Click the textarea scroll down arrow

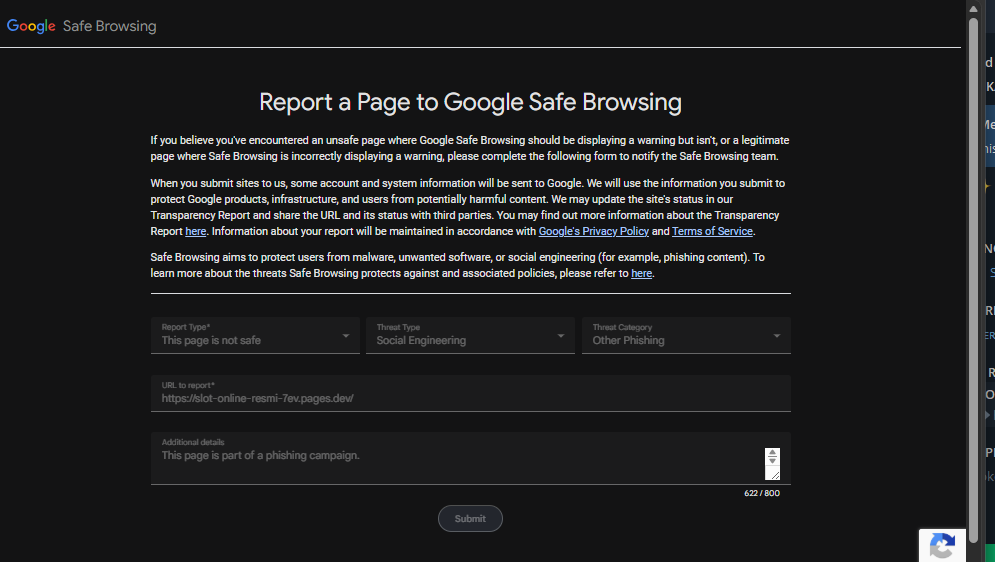pos(772,461)
